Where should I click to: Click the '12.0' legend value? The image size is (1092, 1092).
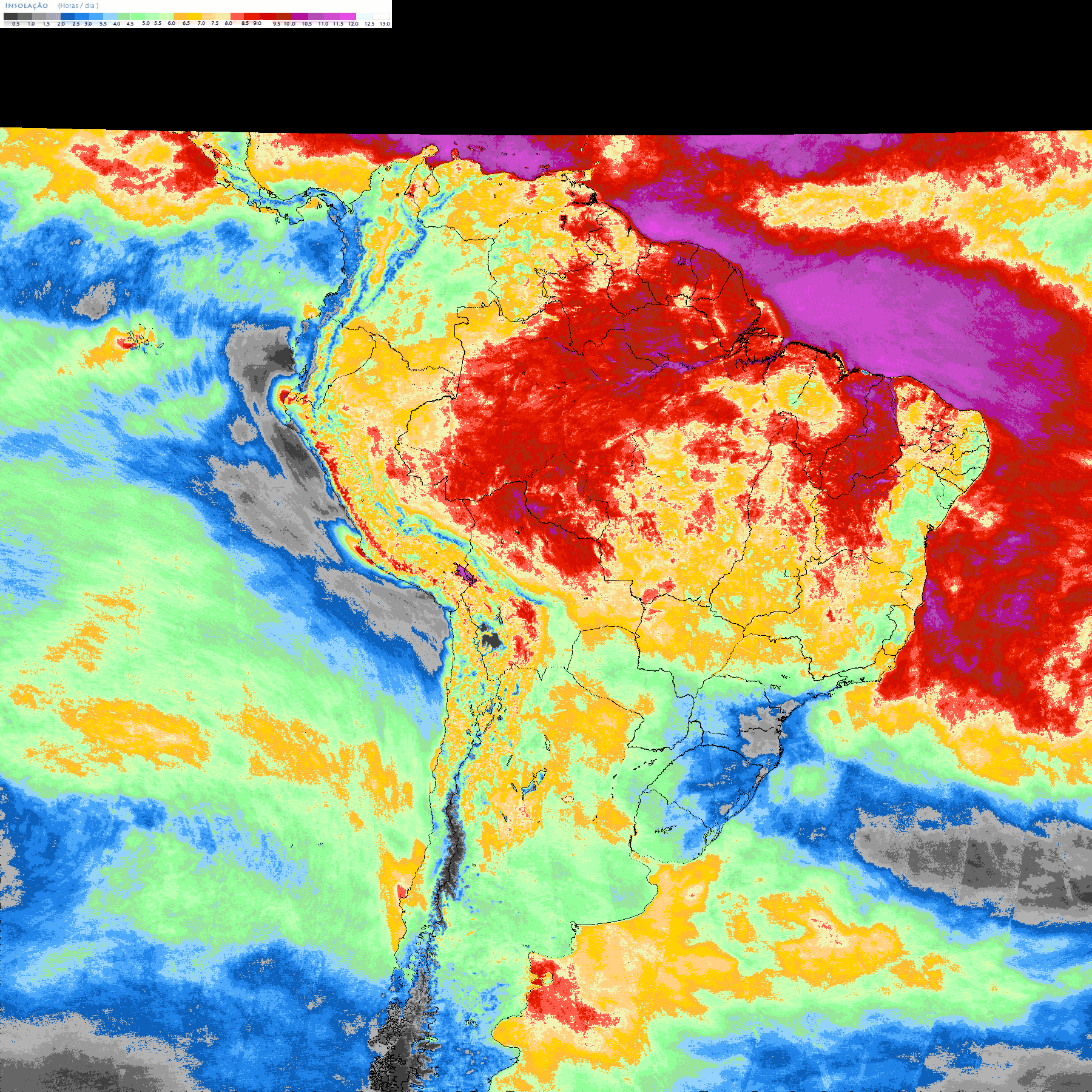coord(353,24)
